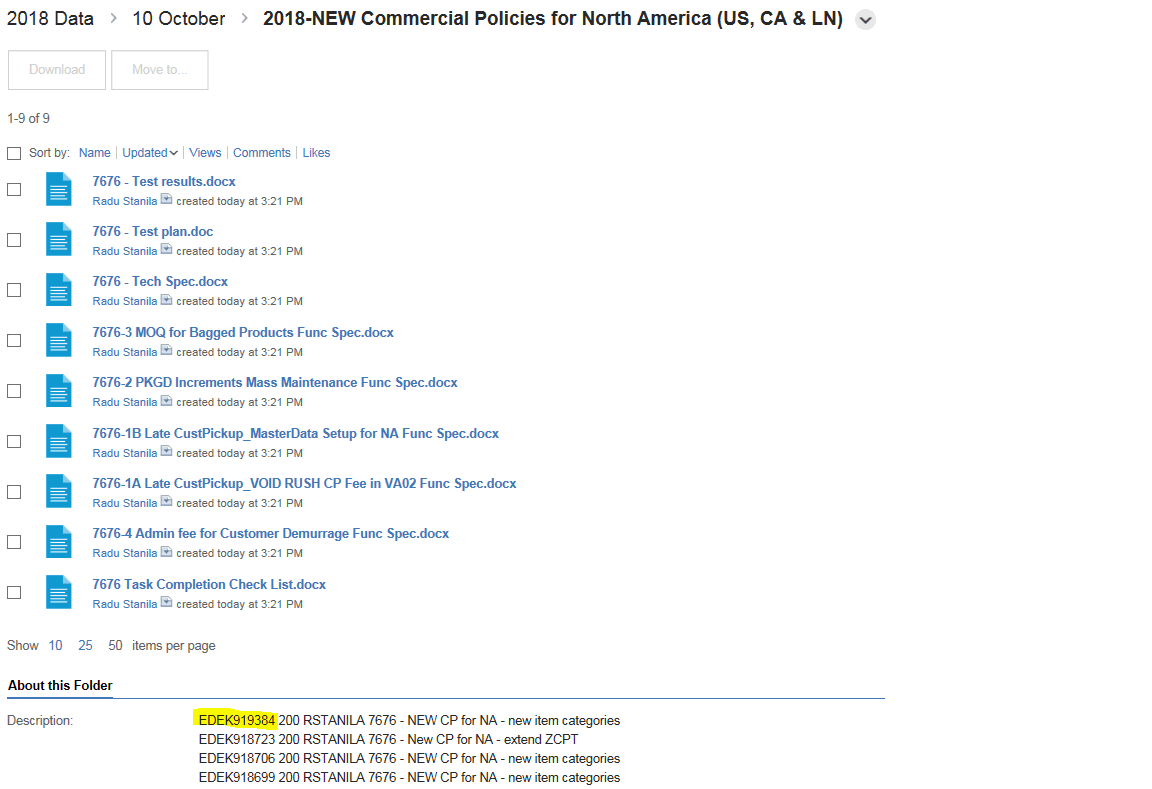
Task: Click the file icon next to 7676 - Test plan.doc
Action: (x=59, y=239)
